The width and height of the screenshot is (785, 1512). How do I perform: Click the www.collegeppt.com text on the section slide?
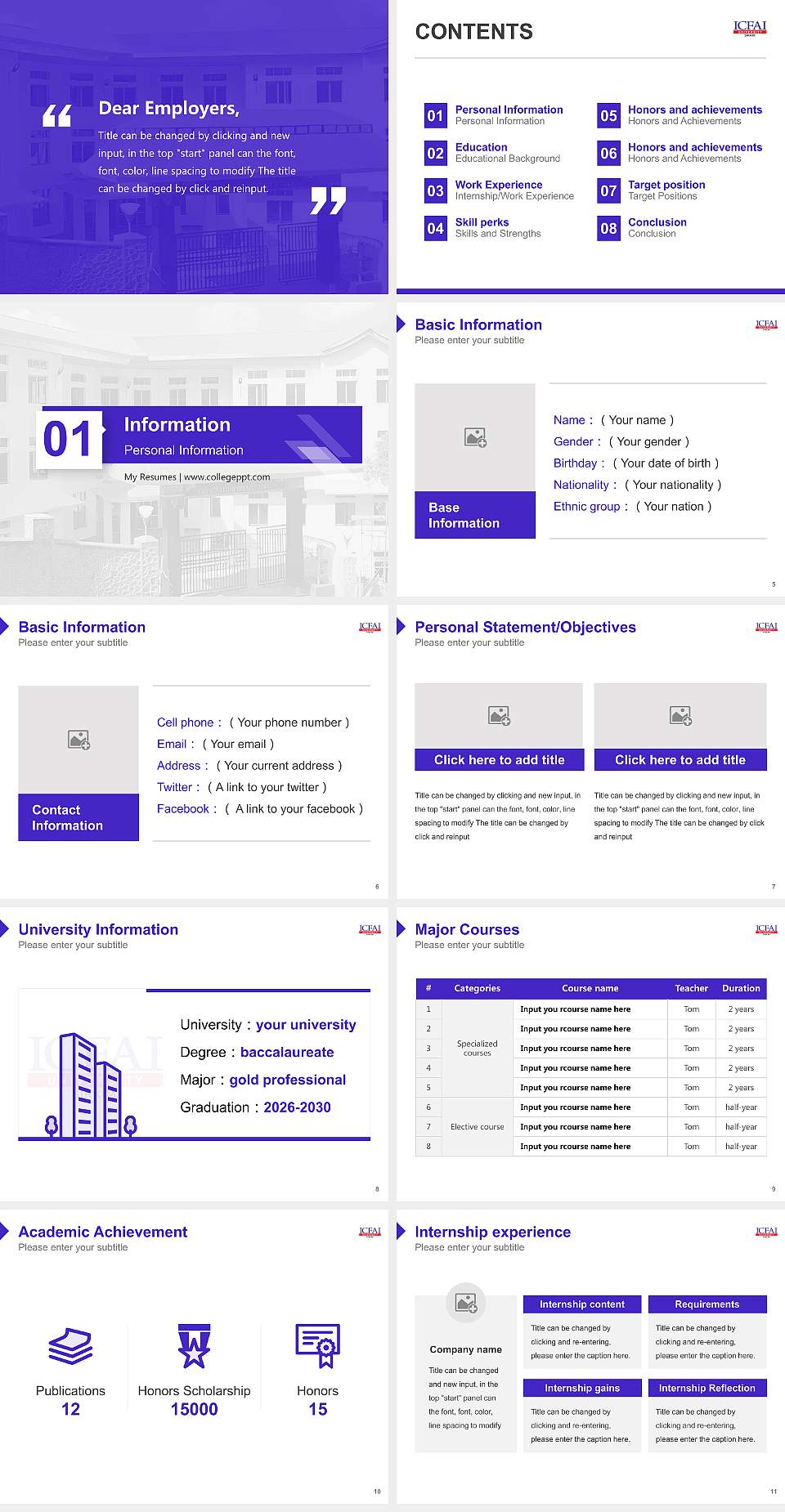[227, 476]
